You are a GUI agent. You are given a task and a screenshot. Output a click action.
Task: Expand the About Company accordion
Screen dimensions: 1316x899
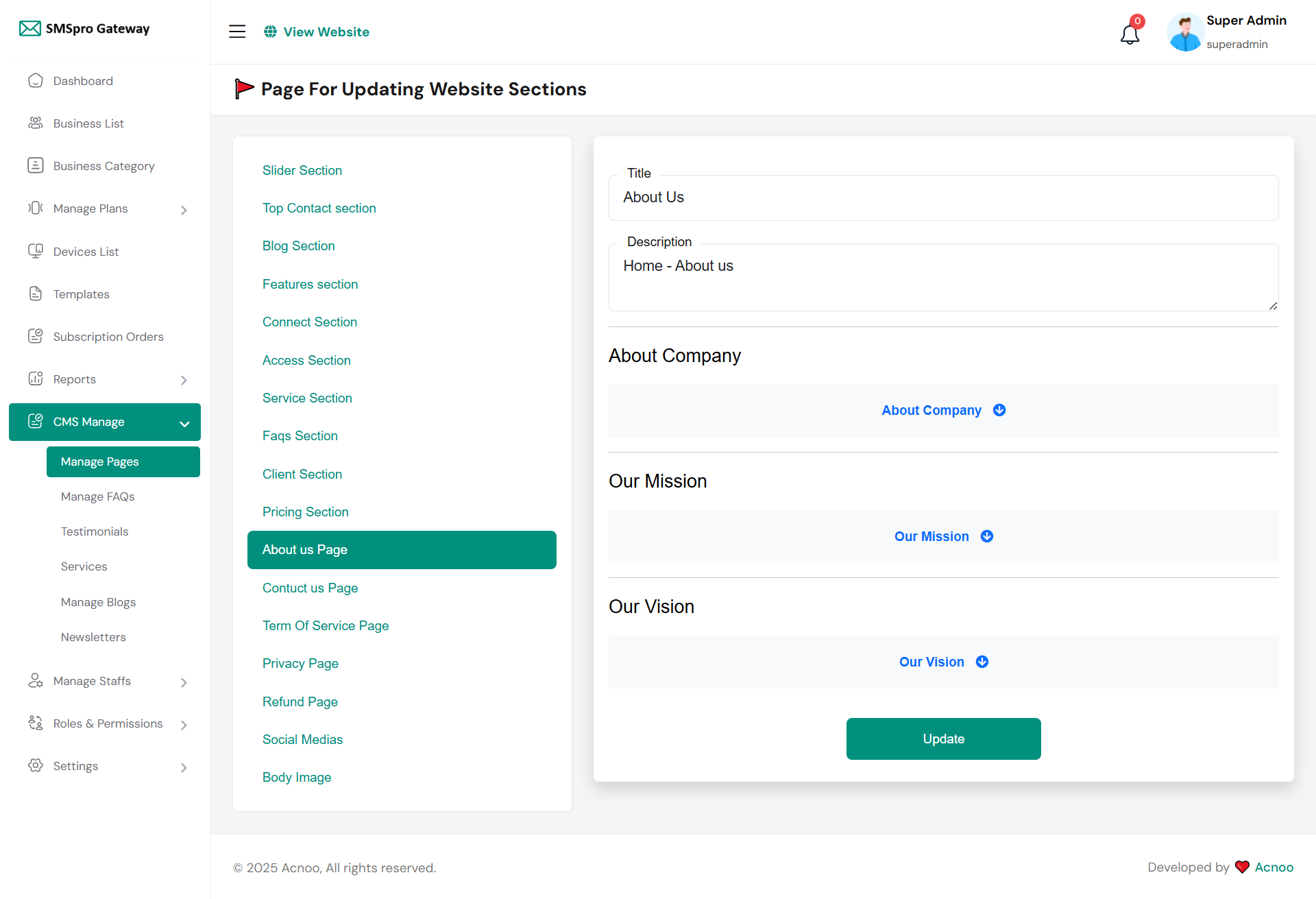pos(942,410)
